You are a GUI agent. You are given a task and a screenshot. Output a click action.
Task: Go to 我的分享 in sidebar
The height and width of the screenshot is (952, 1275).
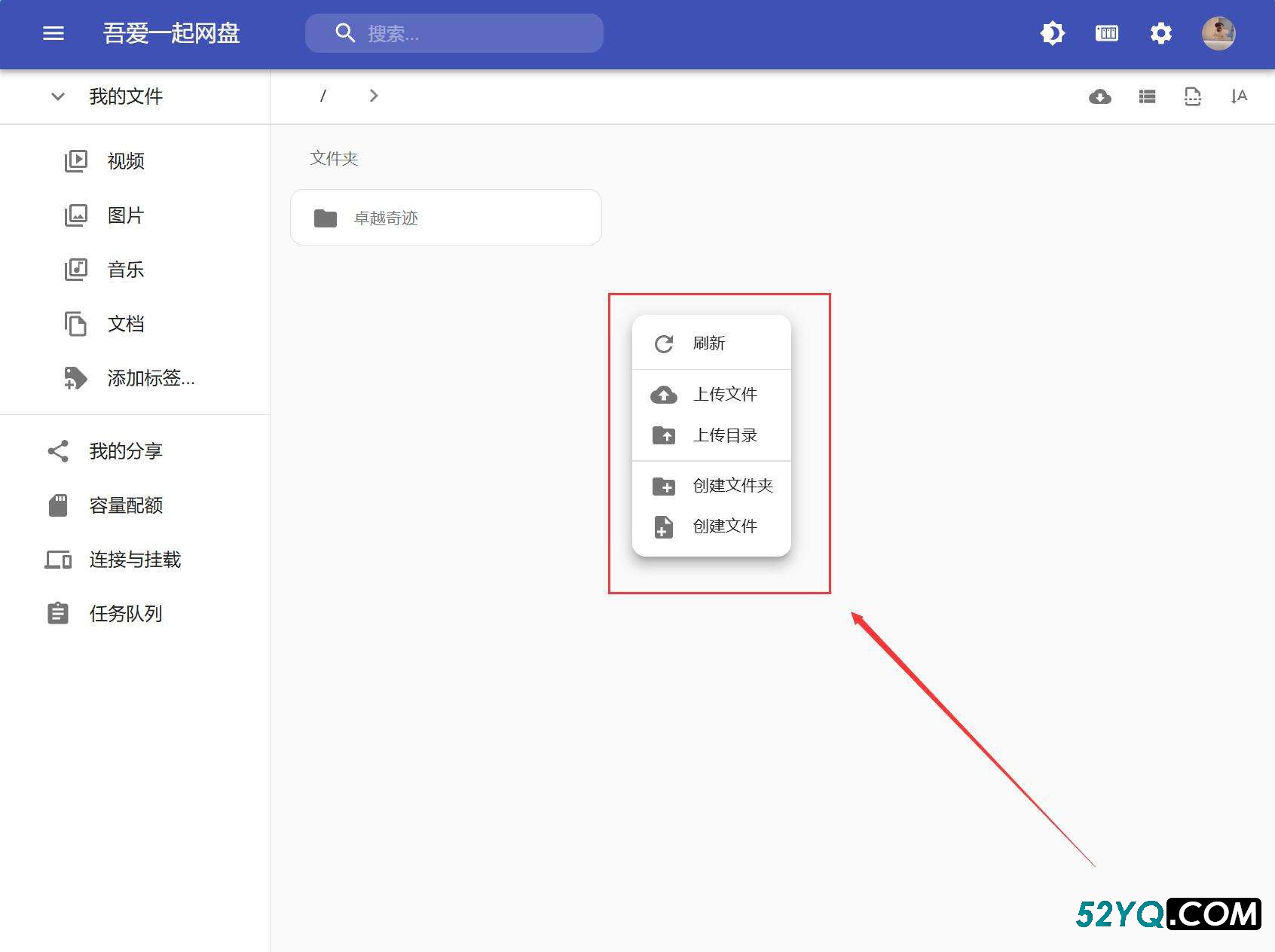(x=125, y=451)
